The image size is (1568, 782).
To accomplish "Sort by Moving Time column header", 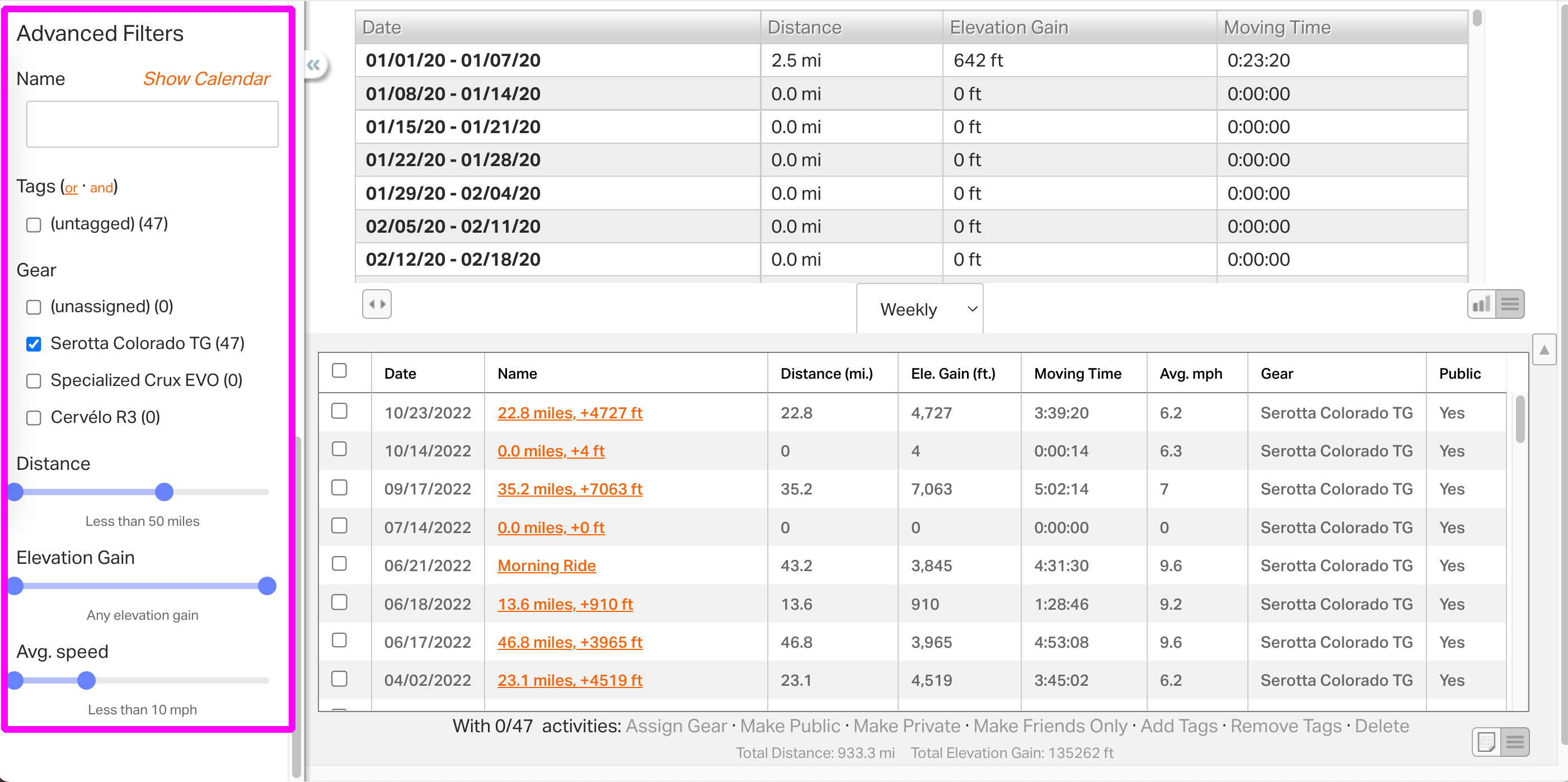I will point(1077,374).
